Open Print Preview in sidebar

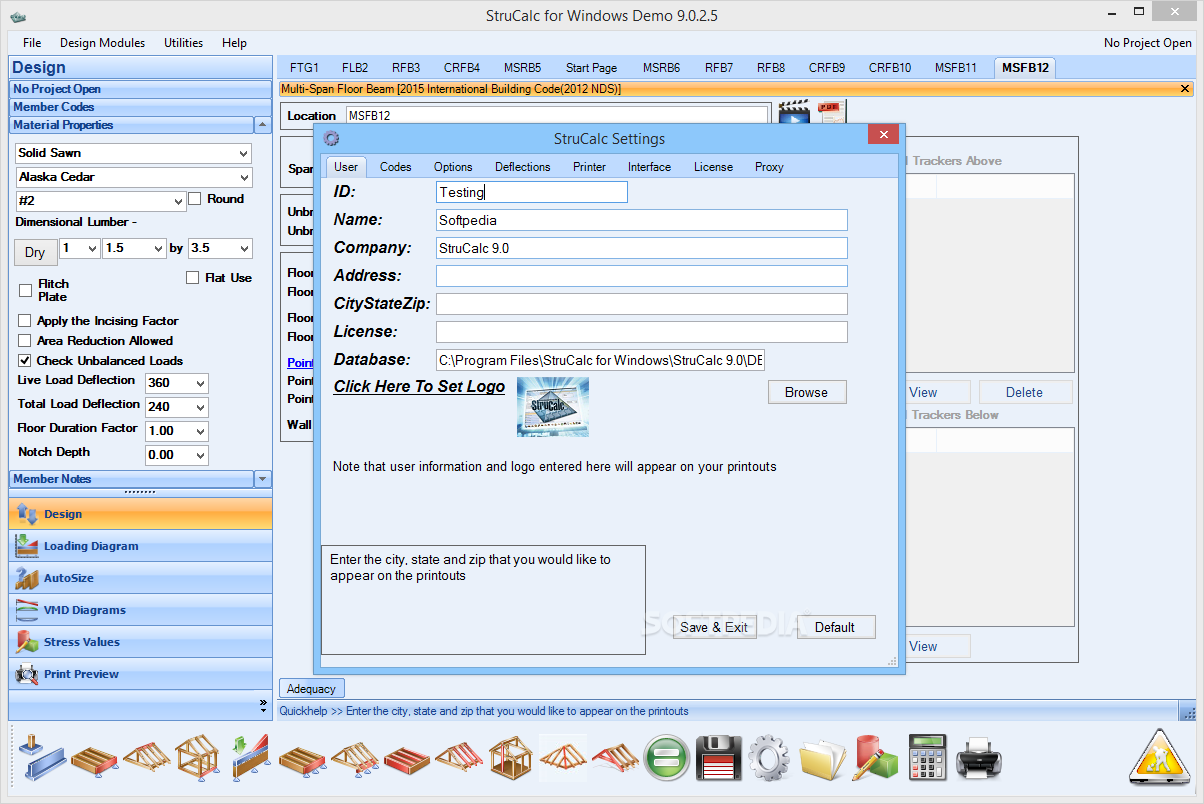pyautogui.click(x=140, y=674)
